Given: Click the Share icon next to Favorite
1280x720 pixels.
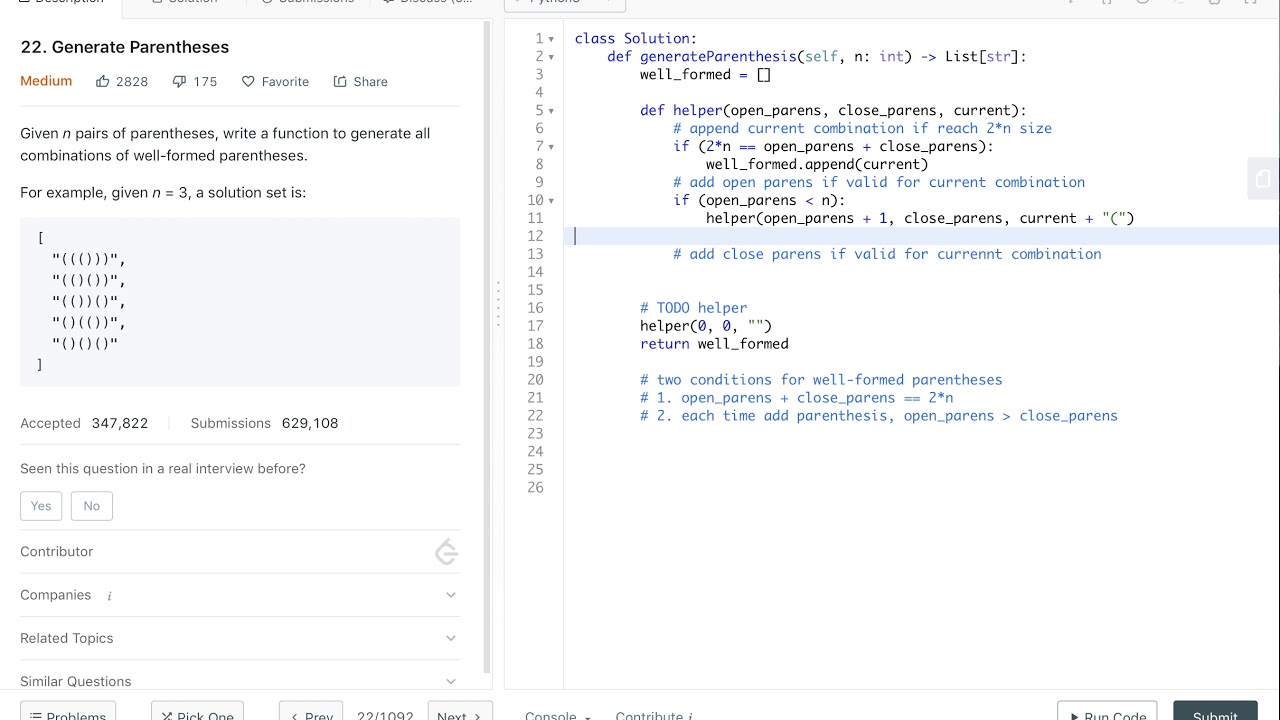Looking at the screenshot, I should coord(340,81).
